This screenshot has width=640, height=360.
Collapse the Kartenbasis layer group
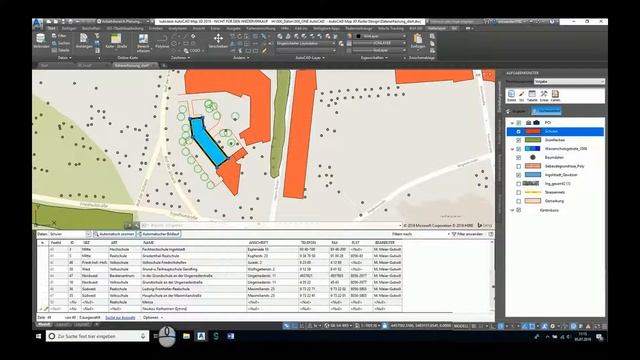(512, 210)
